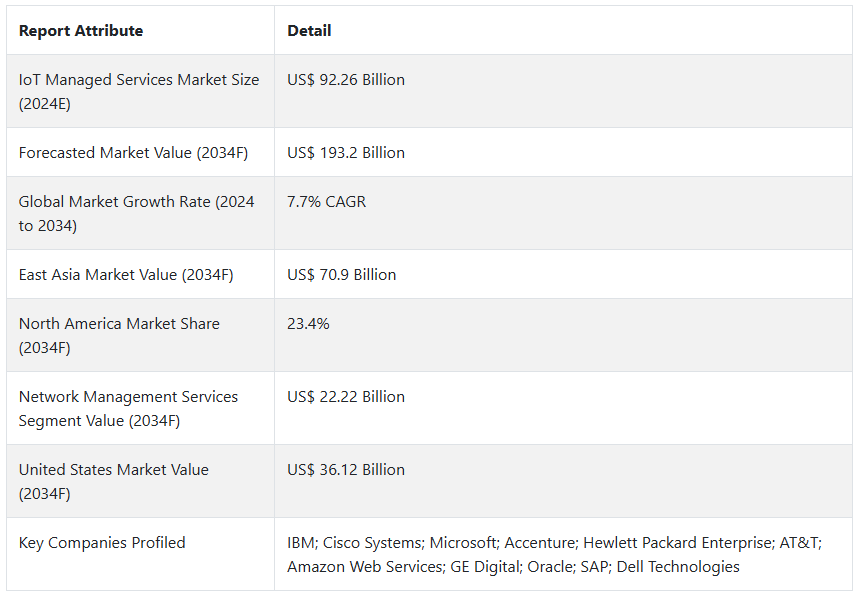Select North America Market Share cell
Viewport: 864px width, 599px height.
[x=119, y=335]
